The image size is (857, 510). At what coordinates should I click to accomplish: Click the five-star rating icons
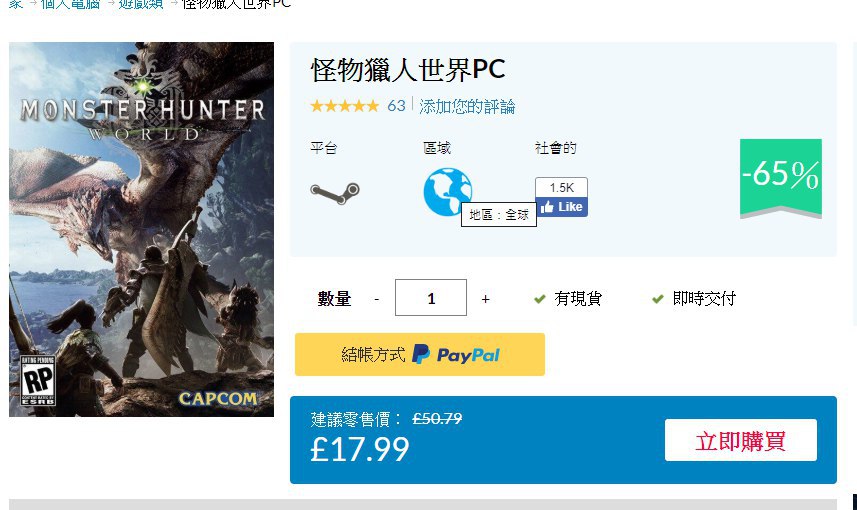click(x=344, y=105)
